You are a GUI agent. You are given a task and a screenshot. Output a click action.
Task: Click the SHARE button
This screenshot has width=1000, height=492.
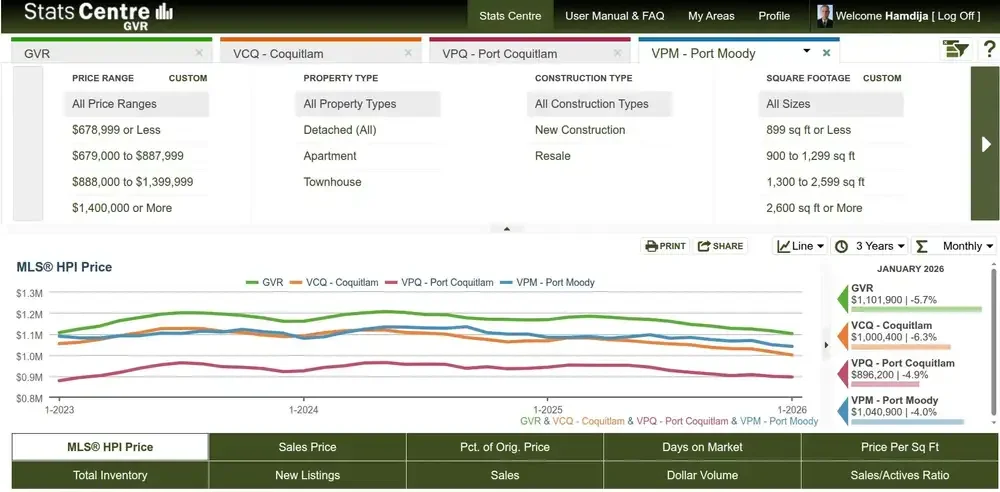(720, 246)
